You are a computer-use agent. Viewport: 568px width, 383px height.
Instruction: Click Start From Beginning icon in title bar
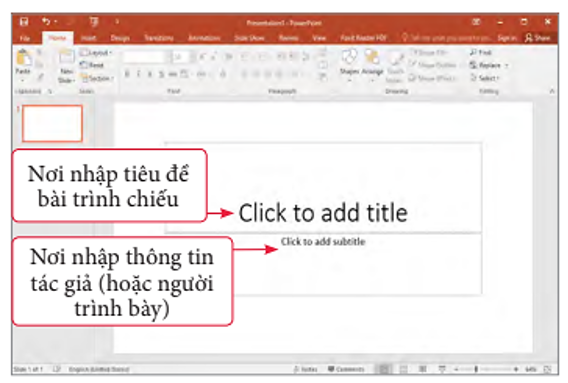(94, 22)
